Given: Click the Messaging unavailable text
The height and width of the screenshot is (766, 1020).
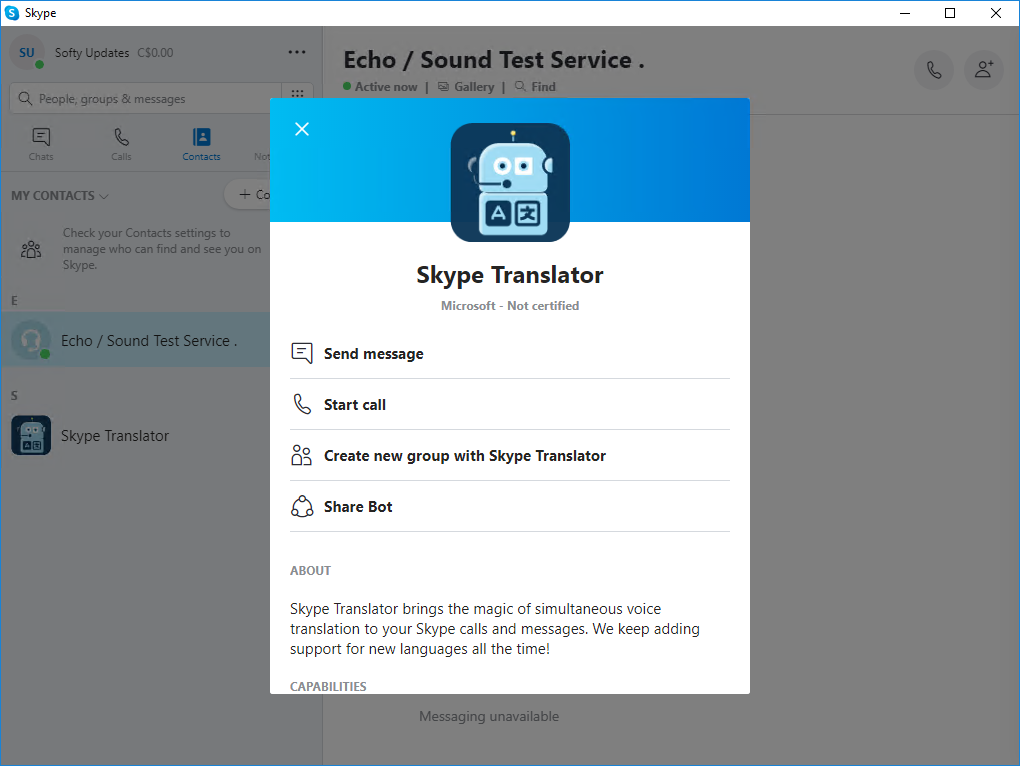Looking at the screenshot, I should (489, 716).
